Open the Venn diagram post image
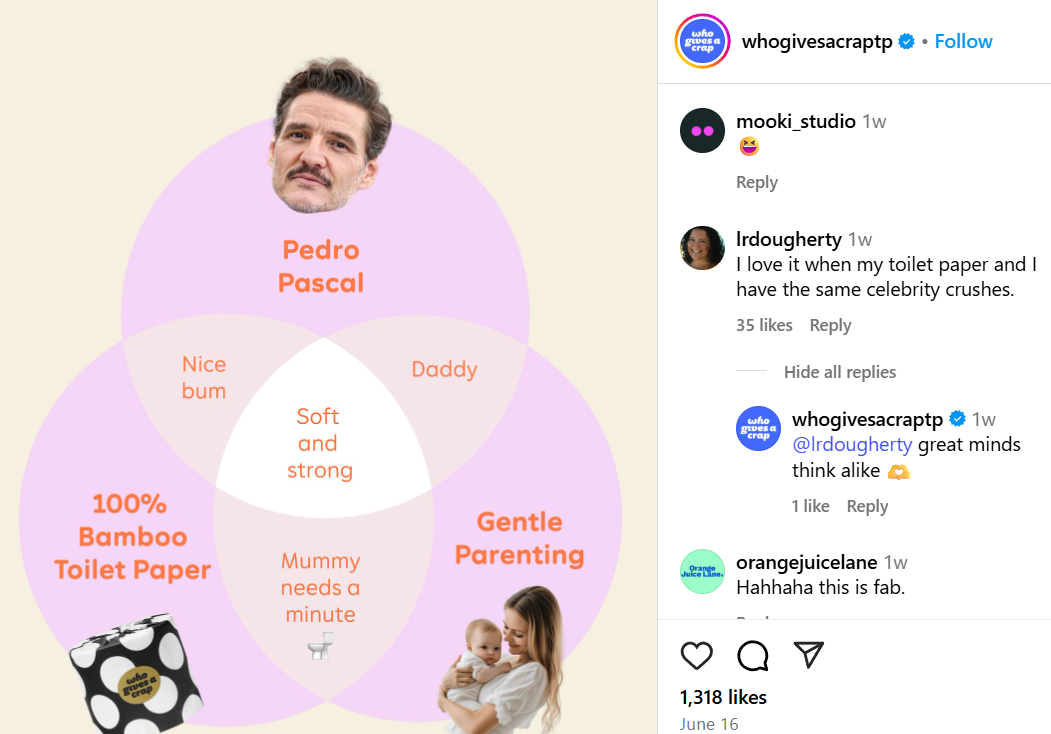This screenshot has height=734, width=1051. (x=328, y=367)
